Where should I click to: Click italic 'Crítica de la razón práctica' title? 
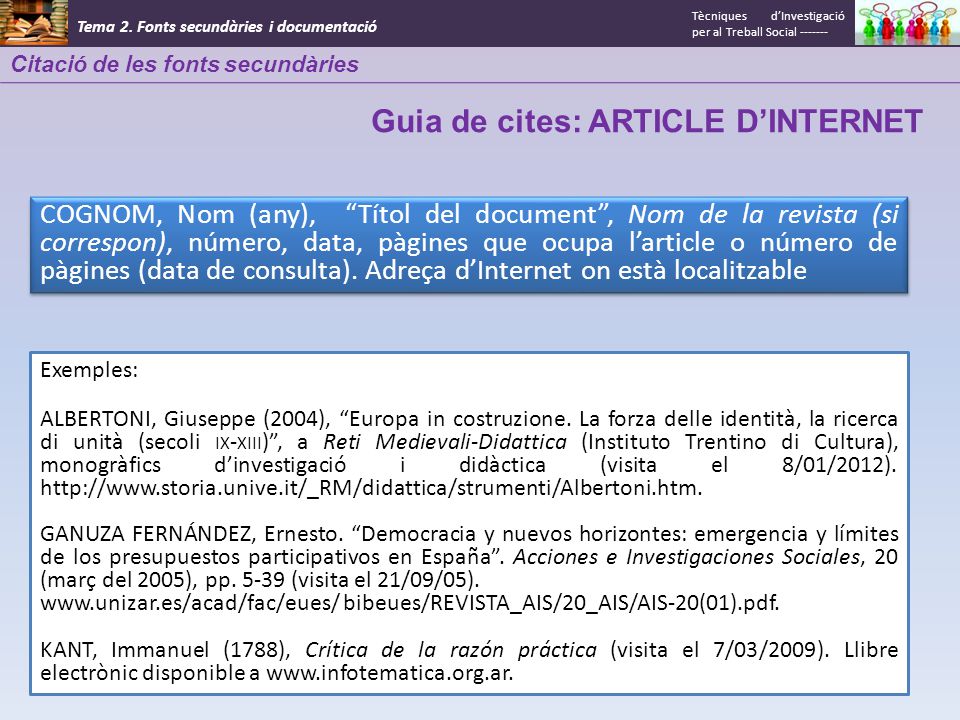pyautogui.click(x=451, y=650)
